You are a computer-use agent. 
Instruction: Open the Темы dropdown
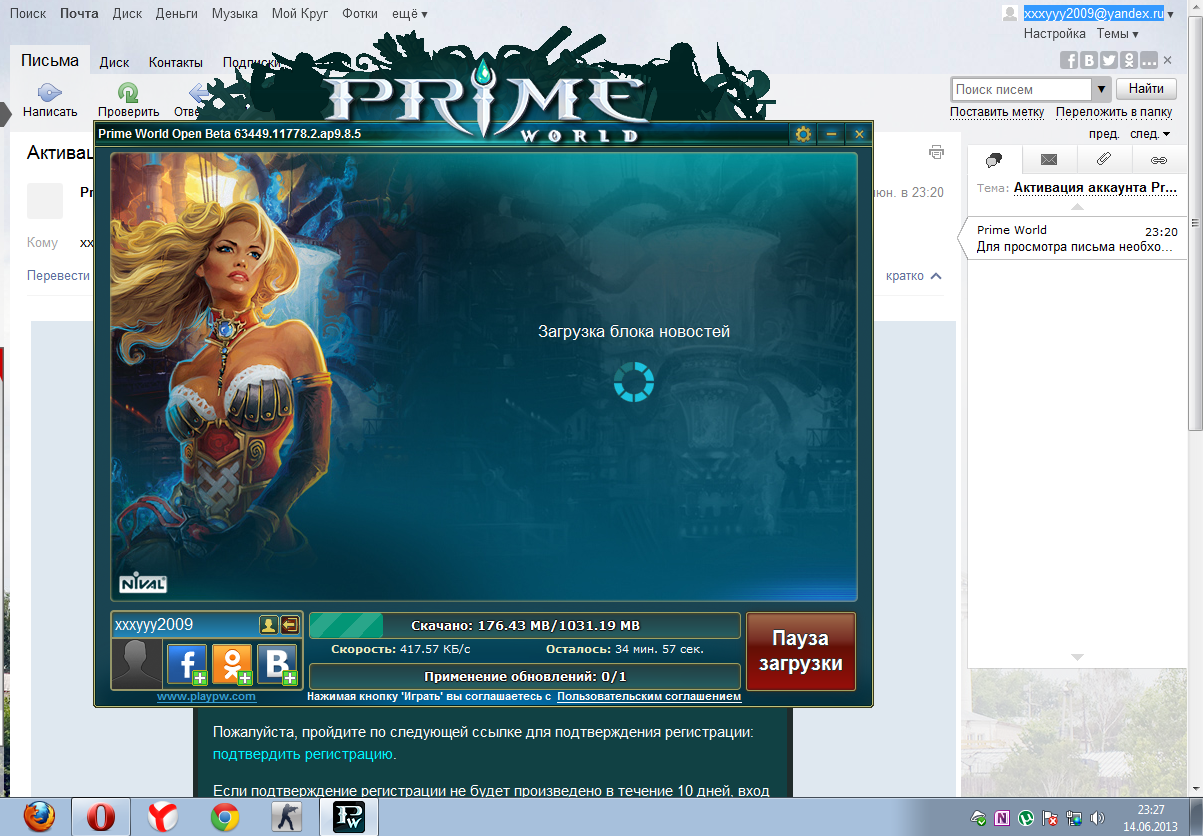1117,33
